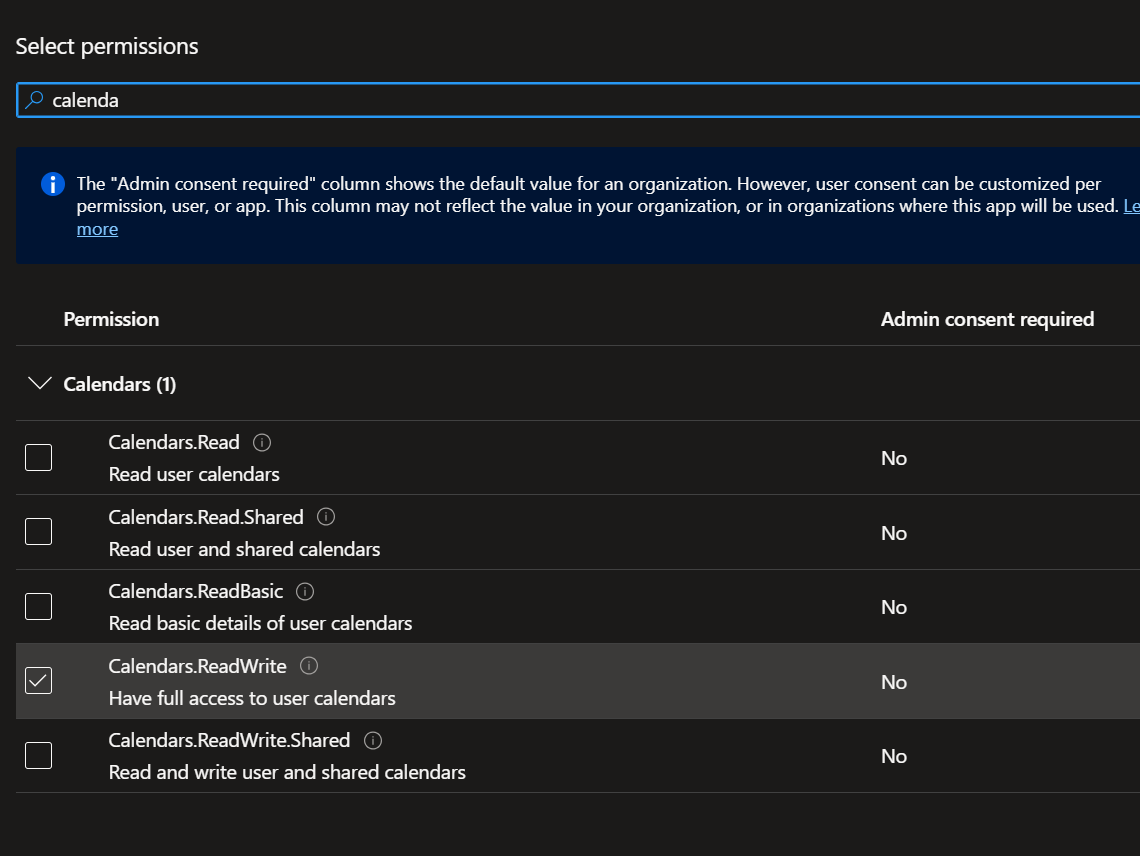Viewport: 1140px width, 856px height.
Task: Click the Permission column header
Action: pyautogui.click(x=111, y=319)
